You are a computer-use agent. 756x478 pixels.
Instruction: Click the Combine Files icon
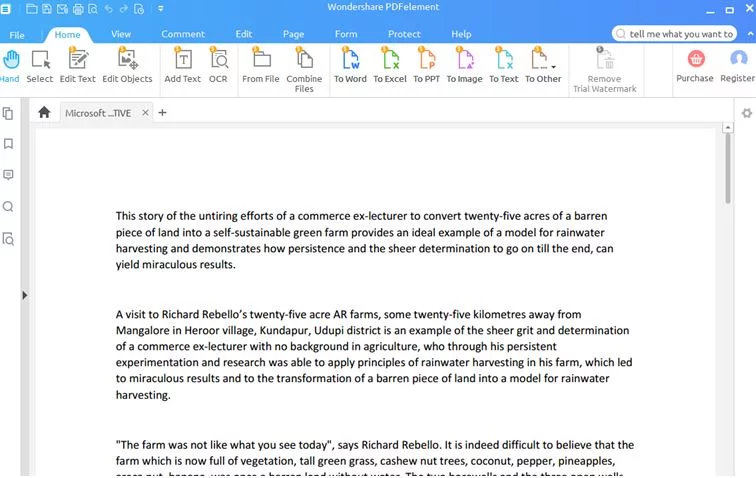[304, 65]
